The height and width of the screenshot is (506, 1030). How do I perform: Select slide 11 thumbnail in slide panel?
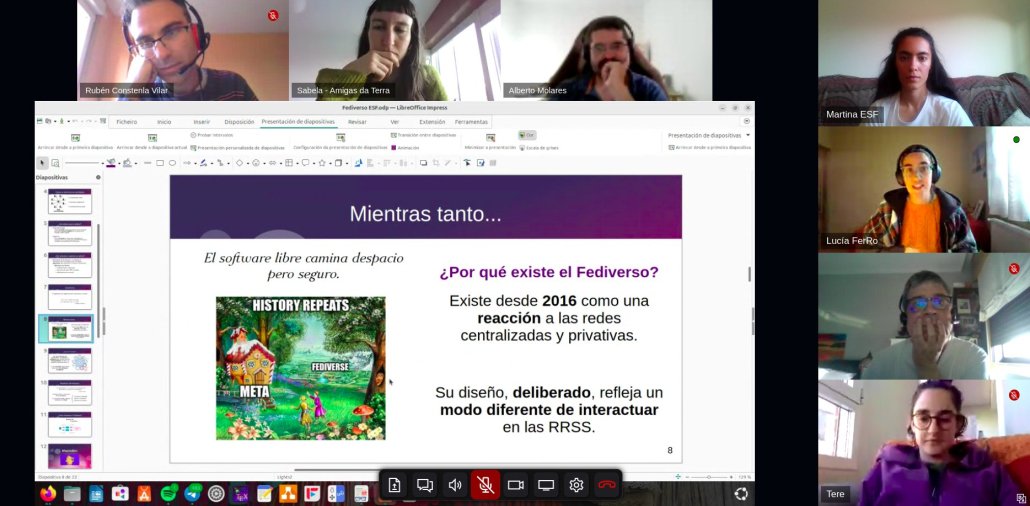(x=70, y=424)
